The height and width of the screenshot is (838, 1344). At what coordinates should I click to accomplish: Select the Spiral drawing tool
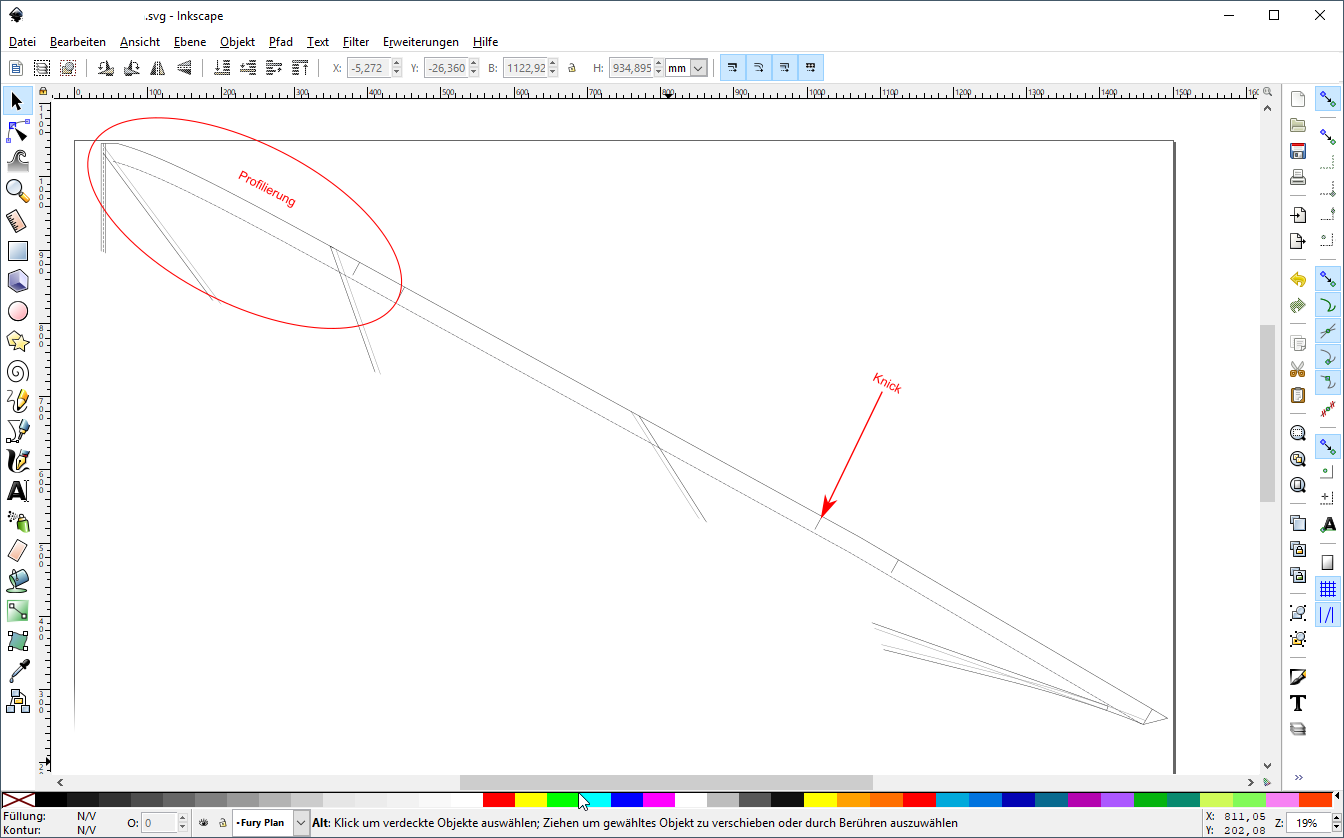[x=18, y=372]
